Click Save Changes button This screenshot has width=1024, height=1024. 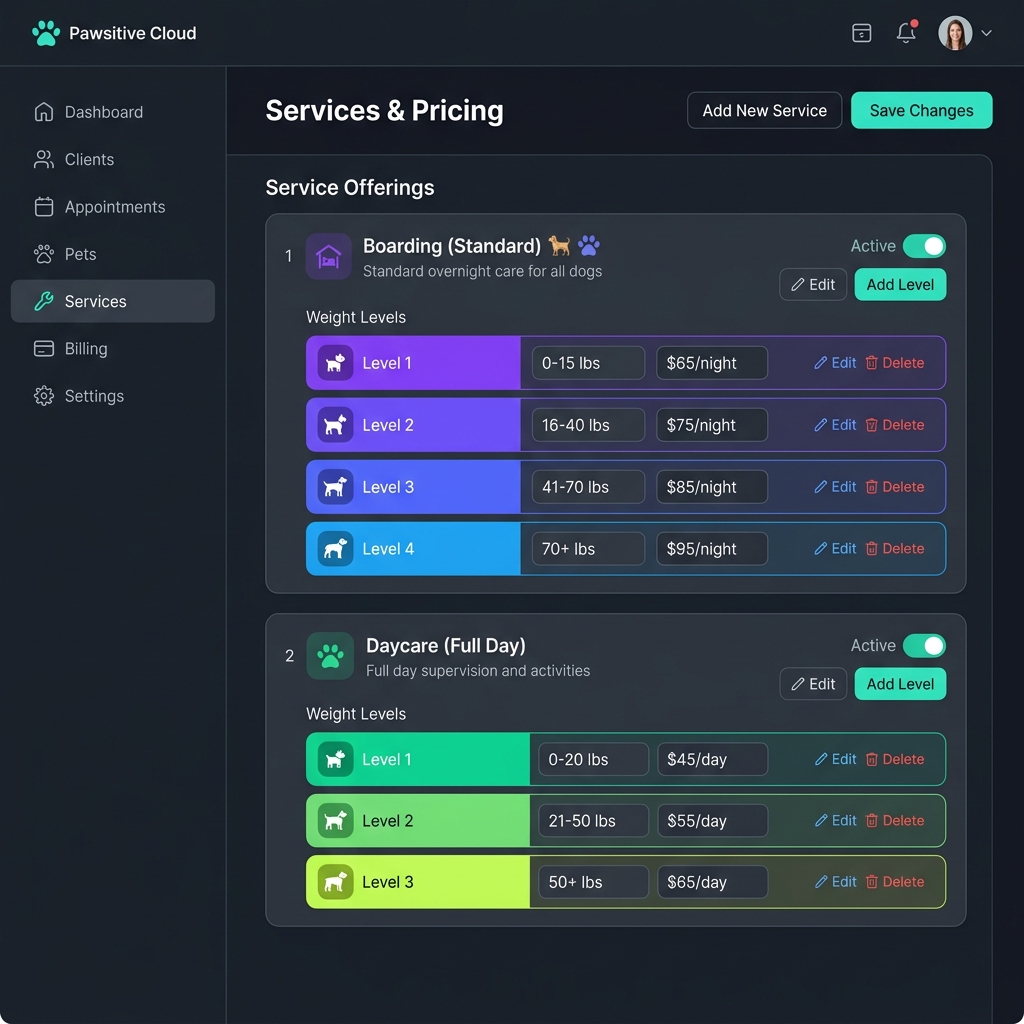pos(921,110)
